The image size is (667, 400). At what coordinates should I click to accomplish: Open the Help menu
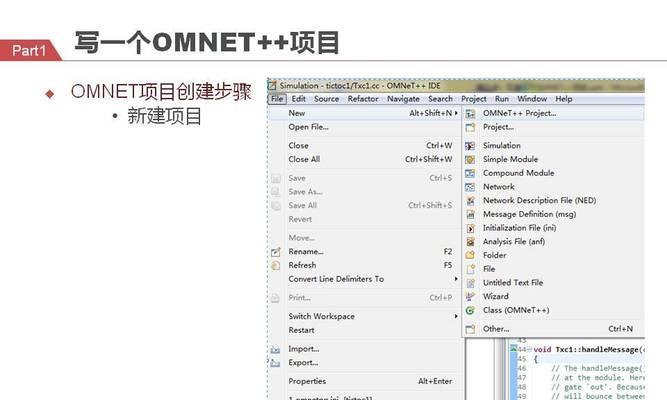pyautogui.click(x=564, y=99)
